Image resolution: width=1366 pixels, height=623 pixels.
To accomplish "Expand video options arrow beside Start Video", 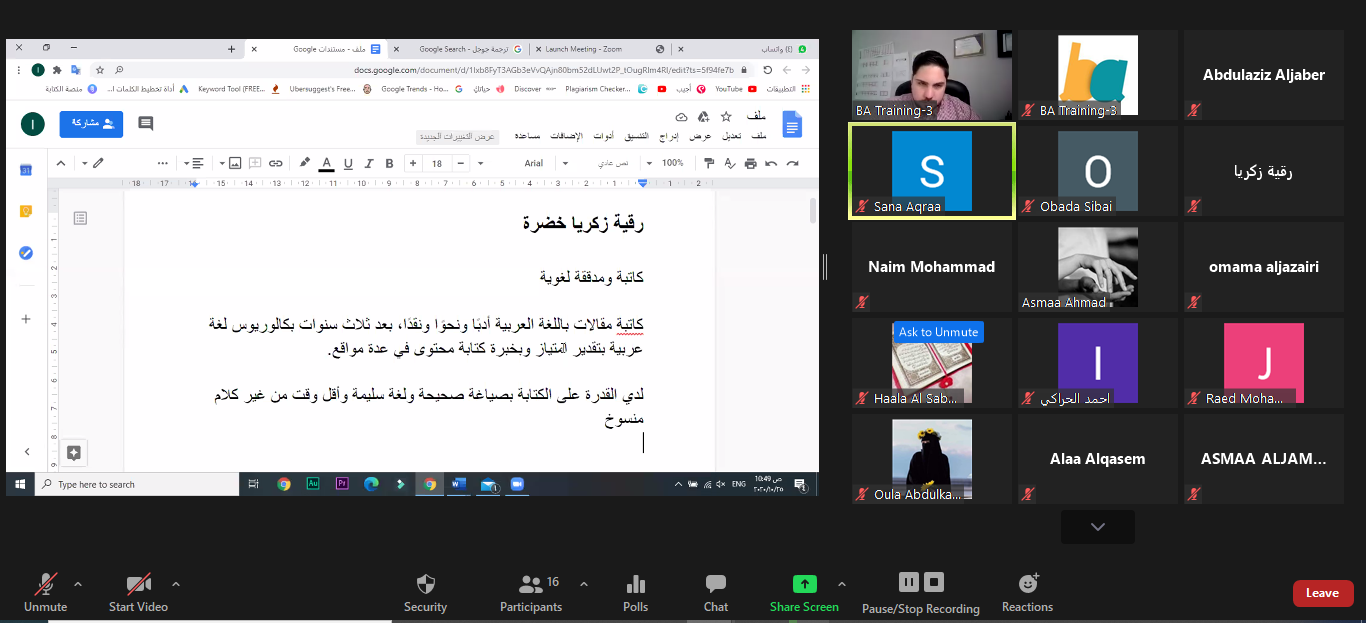I will coord(176,584).
